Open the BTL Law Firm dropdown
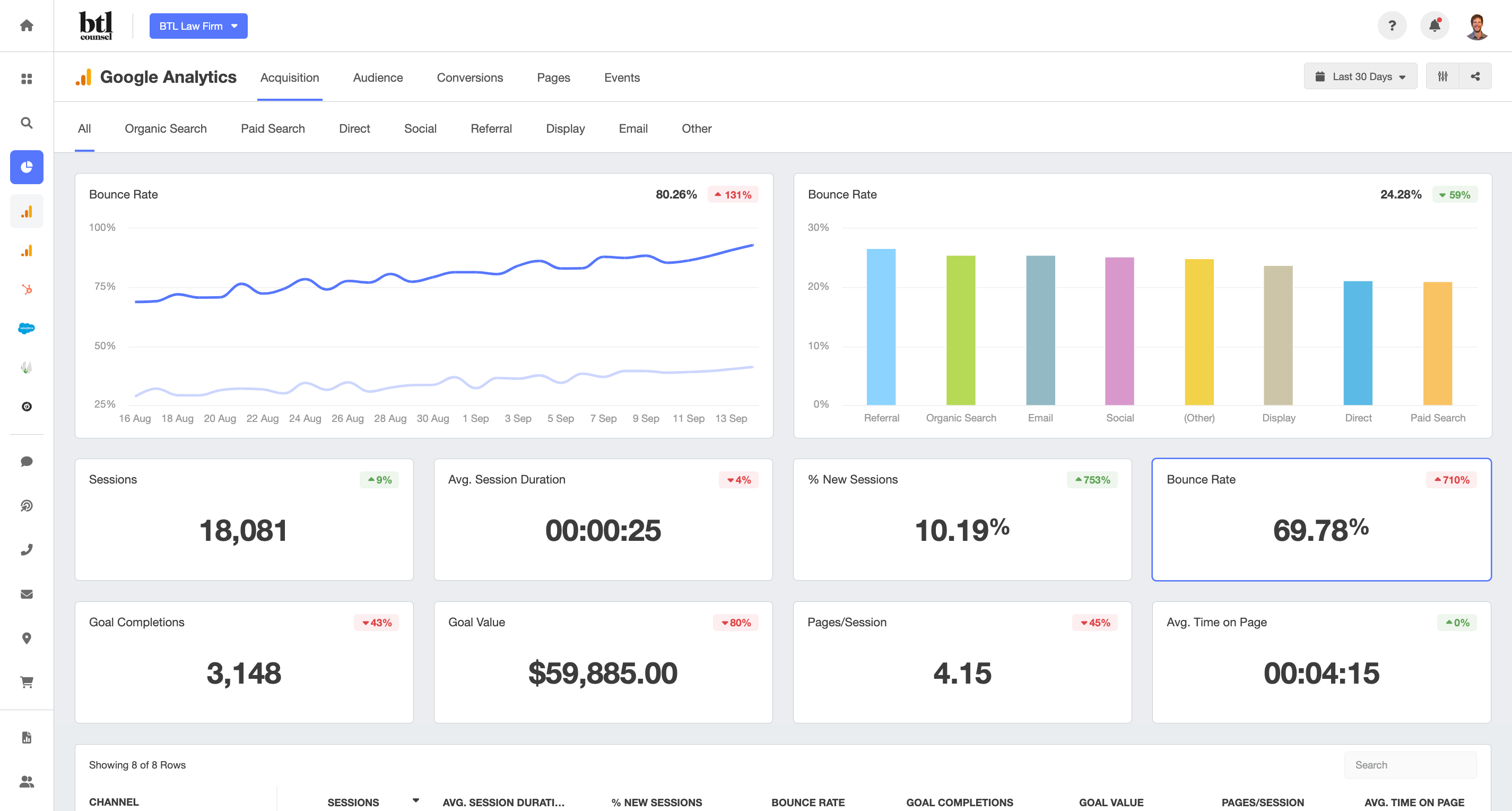The width and height of the screenshot is (1512, 811). click(198, 26)
